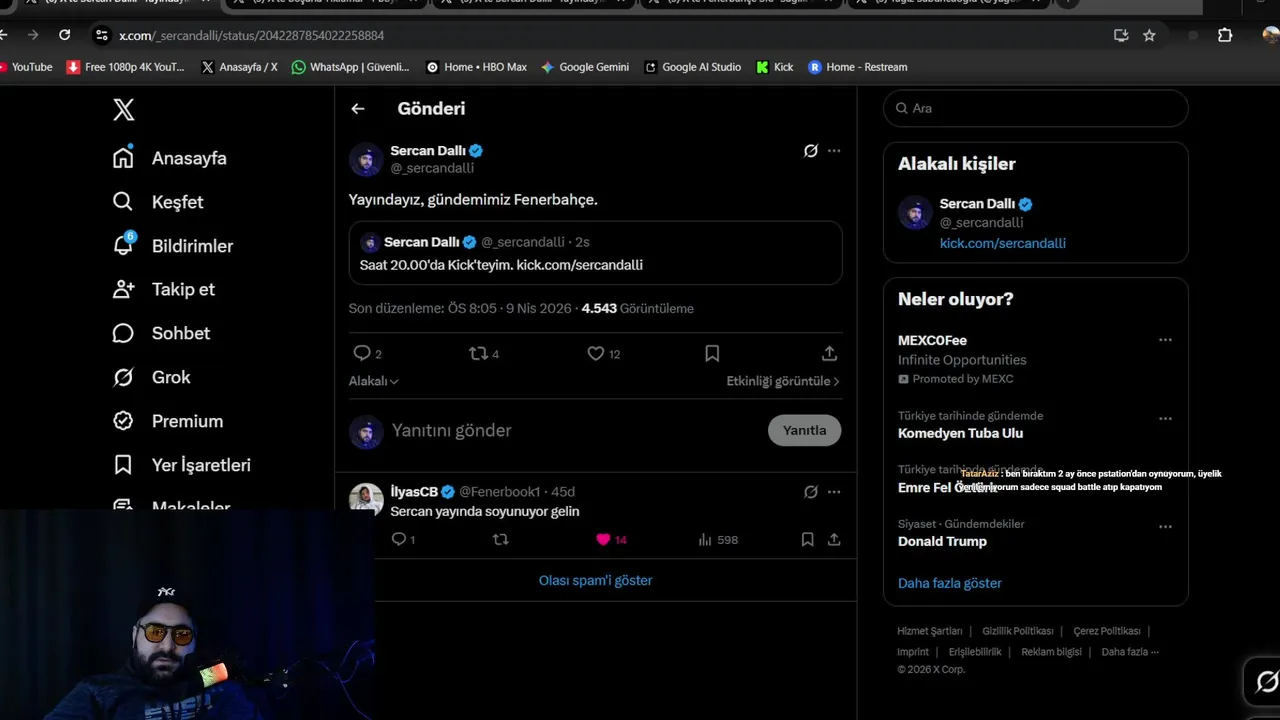Repost Sercan Dallı's post
The image size is (1280, 720).
click(479, 353)
